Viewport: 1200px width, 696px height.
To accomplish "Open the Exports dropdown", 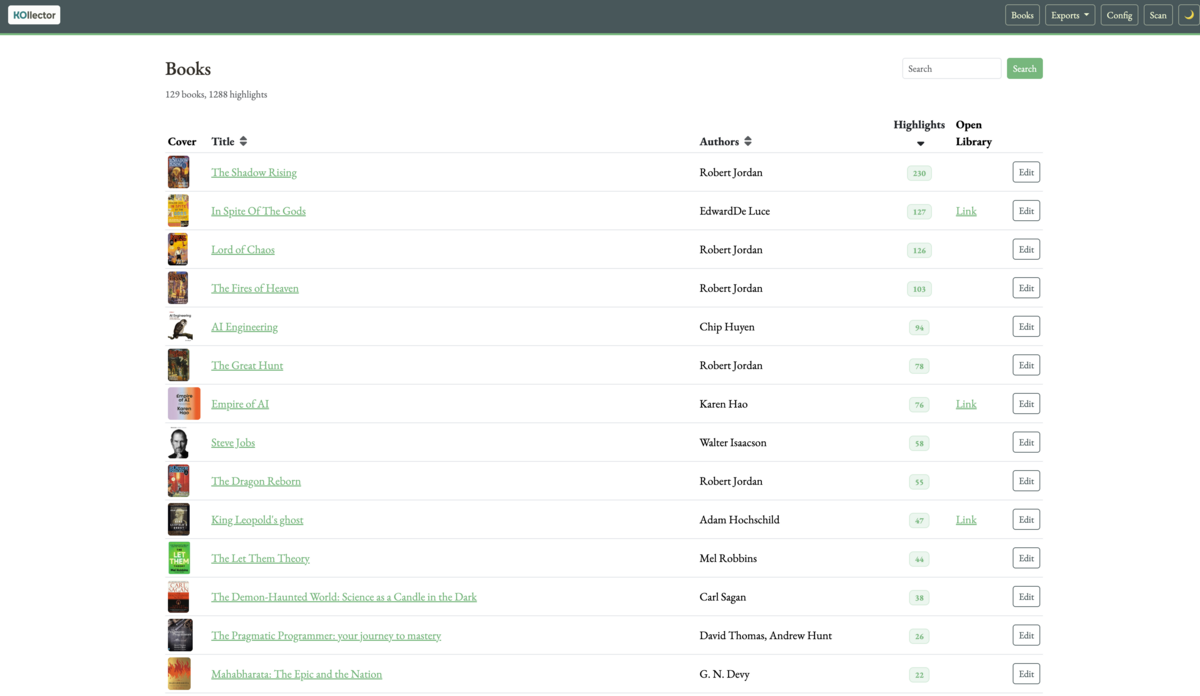I will click(1069, 14).
